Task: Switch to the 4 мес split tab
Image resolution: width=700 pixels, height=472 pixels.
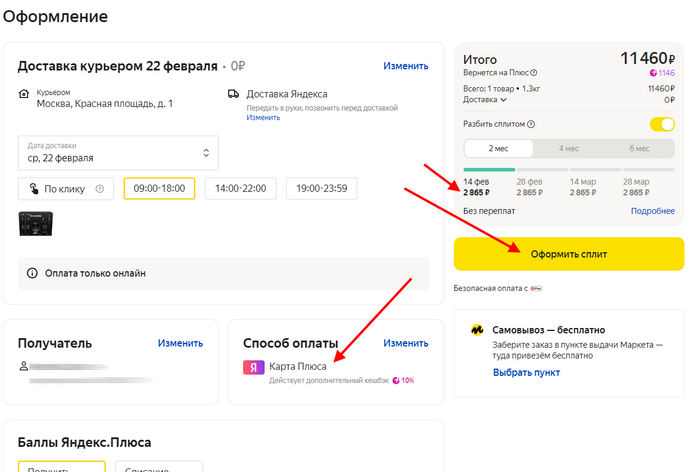Action: pos(569,148)
